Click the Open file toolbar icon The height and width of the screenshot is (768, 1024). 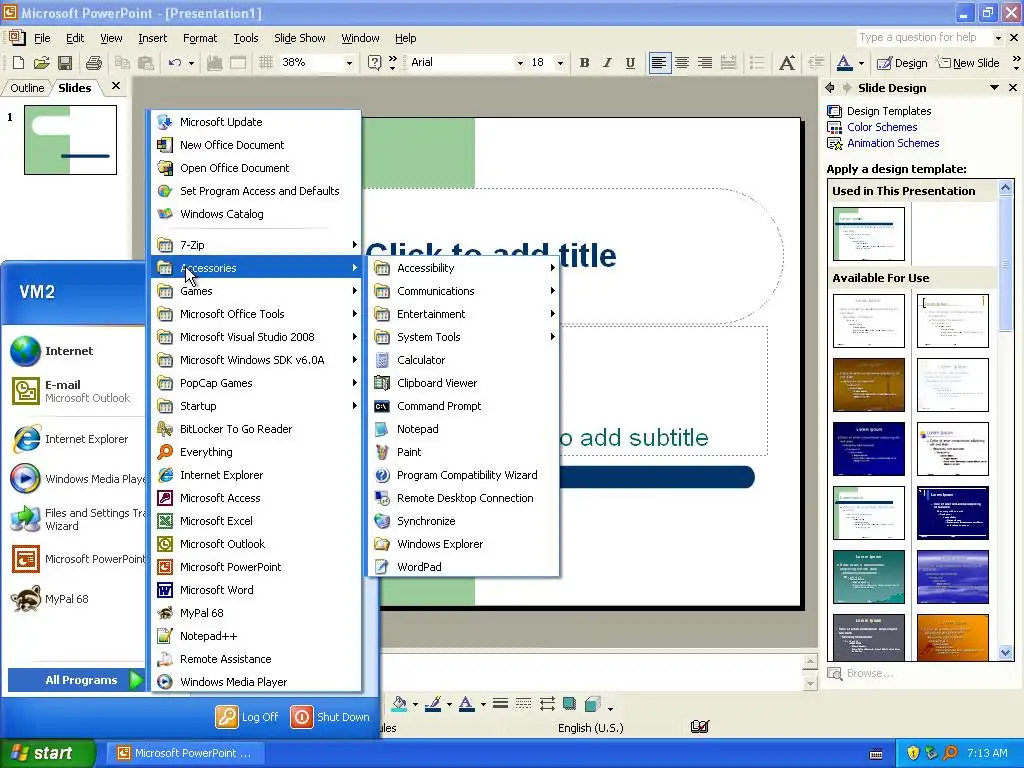click(41, 63)
